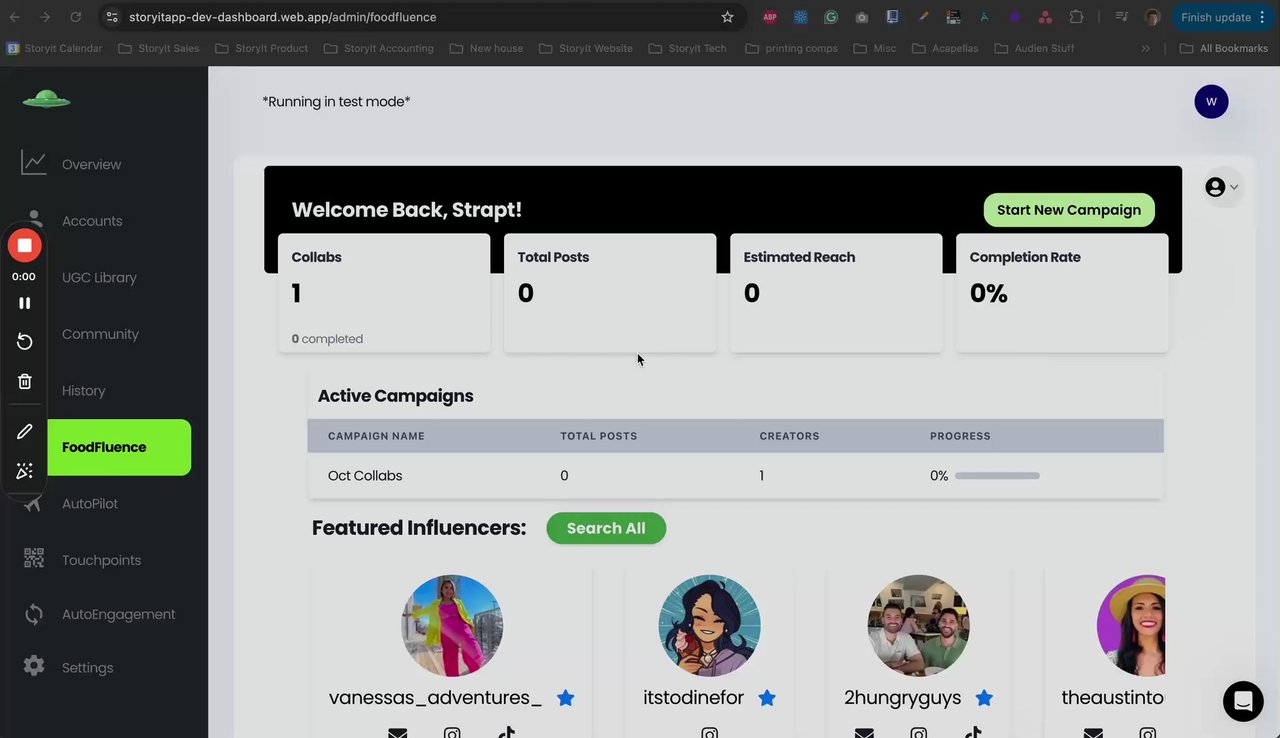
Task: Open Community in the sidebar
Action: 100,334
